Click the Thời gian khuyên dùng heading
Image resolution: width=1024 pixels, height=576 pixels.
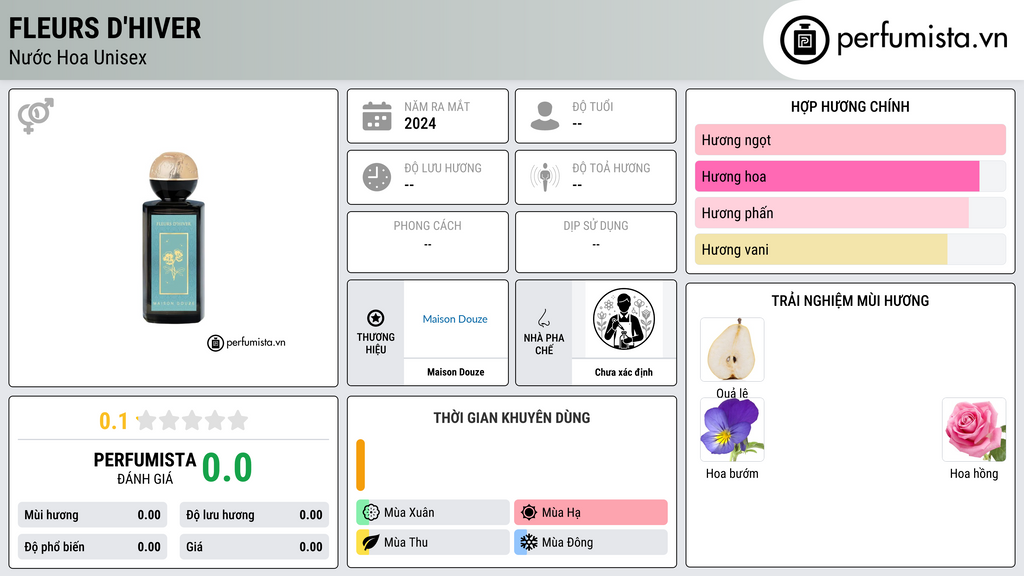512,417
